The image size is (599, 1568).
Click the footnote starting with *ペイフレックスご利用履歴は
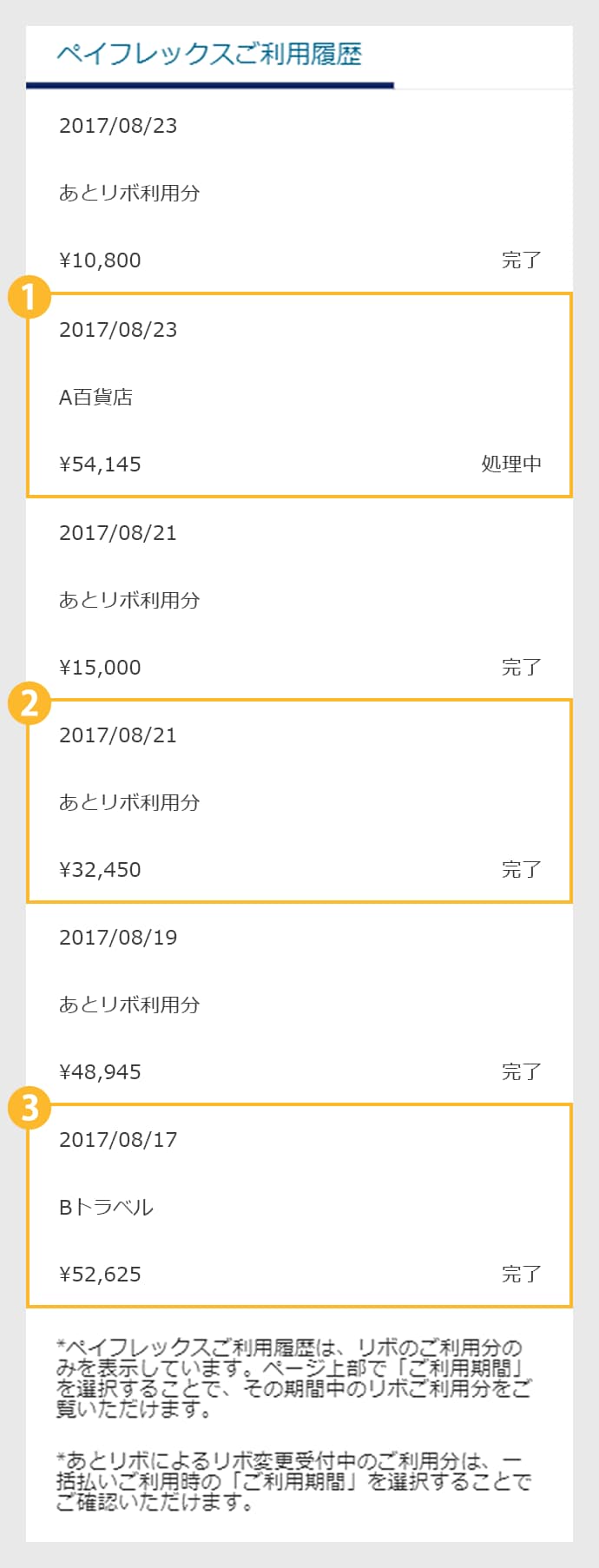click(x=293, y=1378)
